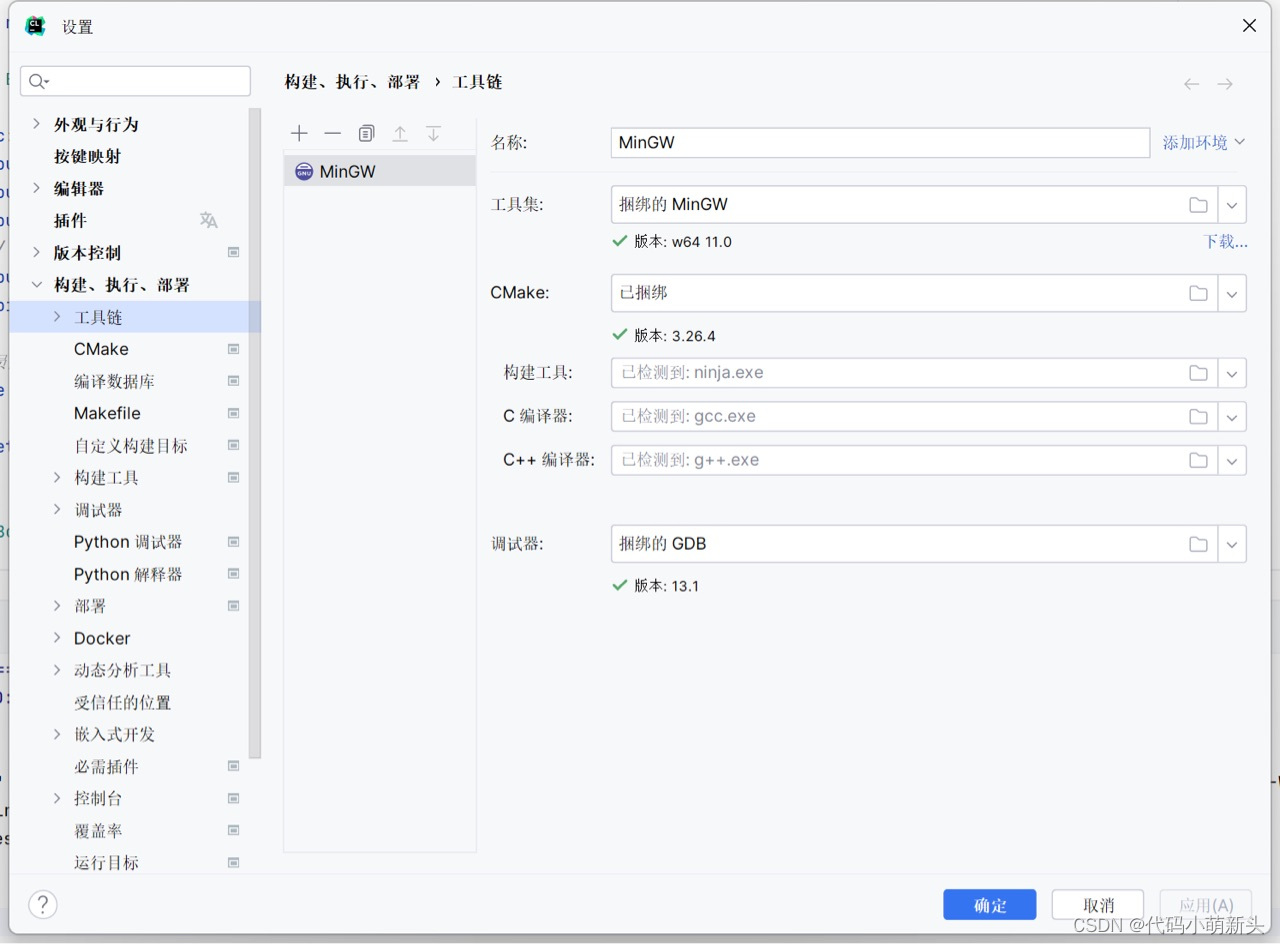
Task: Add a new toolchain with plus icon
Action: pos(299,133)
